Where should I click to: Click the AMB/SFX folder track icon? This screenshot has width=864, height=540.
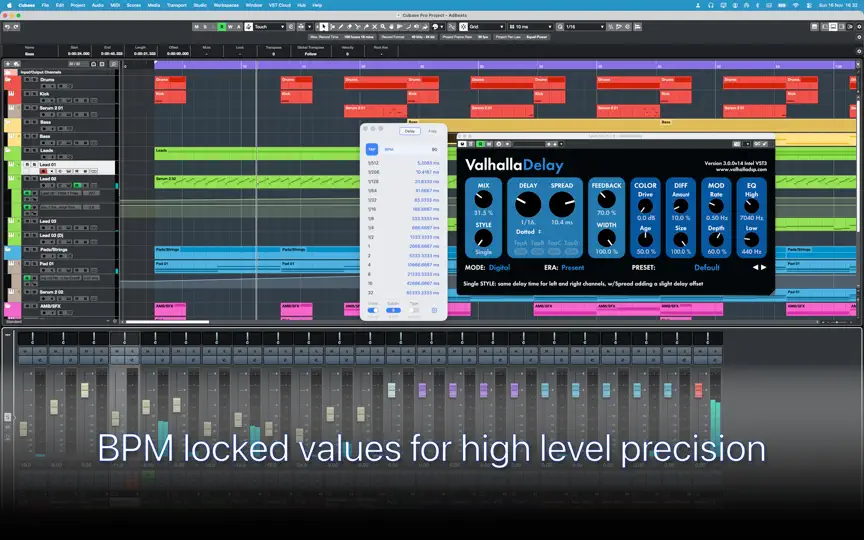[x=8, y=306]
